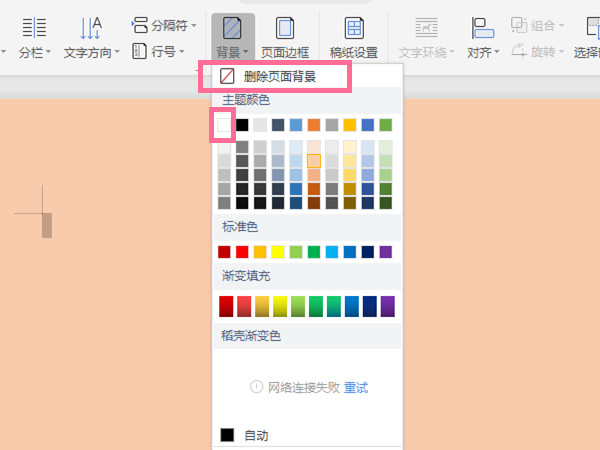600x450 pixels.
Task: Click the 文字方向 text direction icon
Action: point(90,28)
